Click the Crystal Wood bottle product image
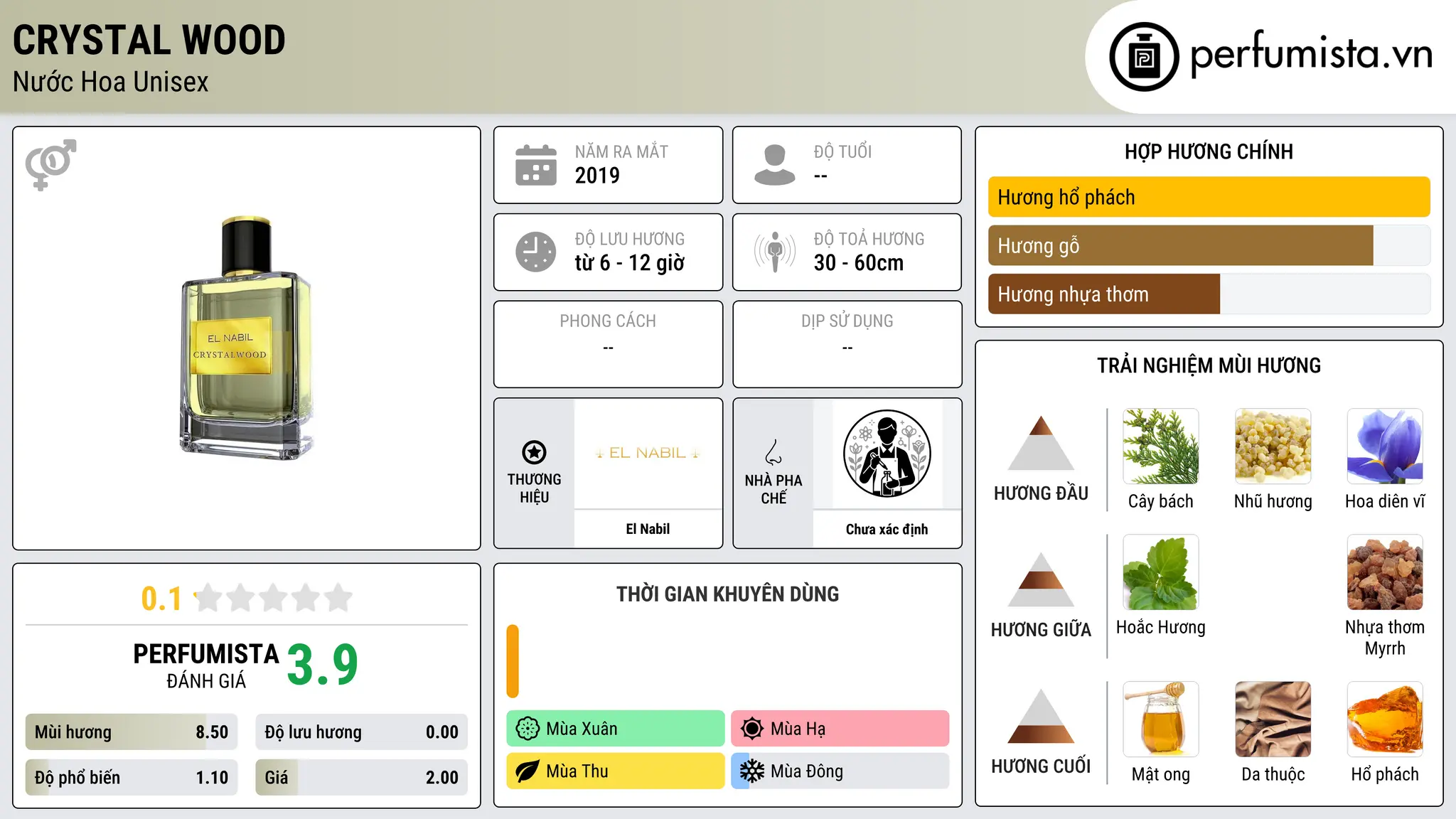1456x819 pixels. click(247, 338)
